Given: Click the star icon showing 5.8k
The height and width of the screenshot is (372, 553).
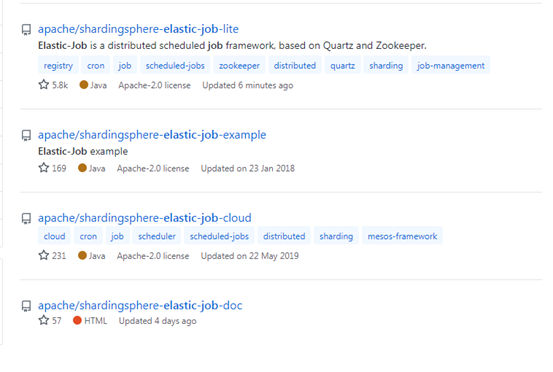Looking at the screenshot, I should (44, 85).
